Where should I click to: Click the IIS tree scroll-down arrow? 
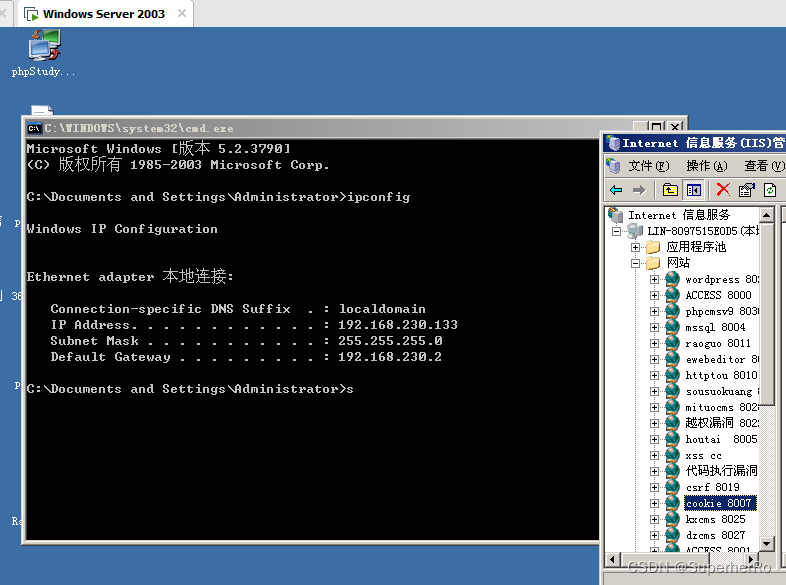(x=766, y=544)
